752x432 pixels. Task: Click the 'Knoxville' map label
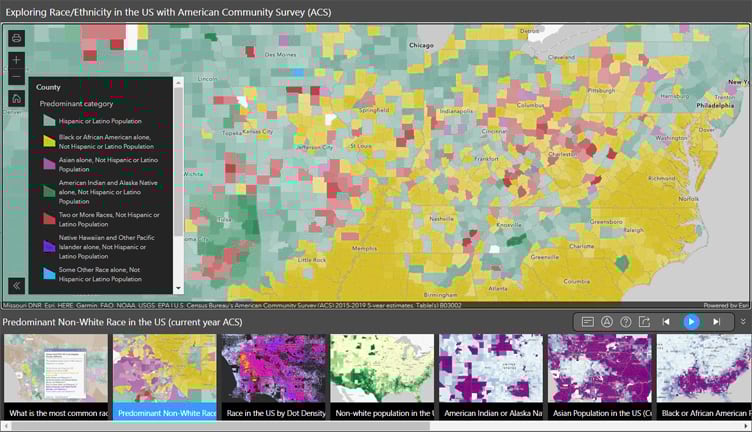click(x=509, y=225)
